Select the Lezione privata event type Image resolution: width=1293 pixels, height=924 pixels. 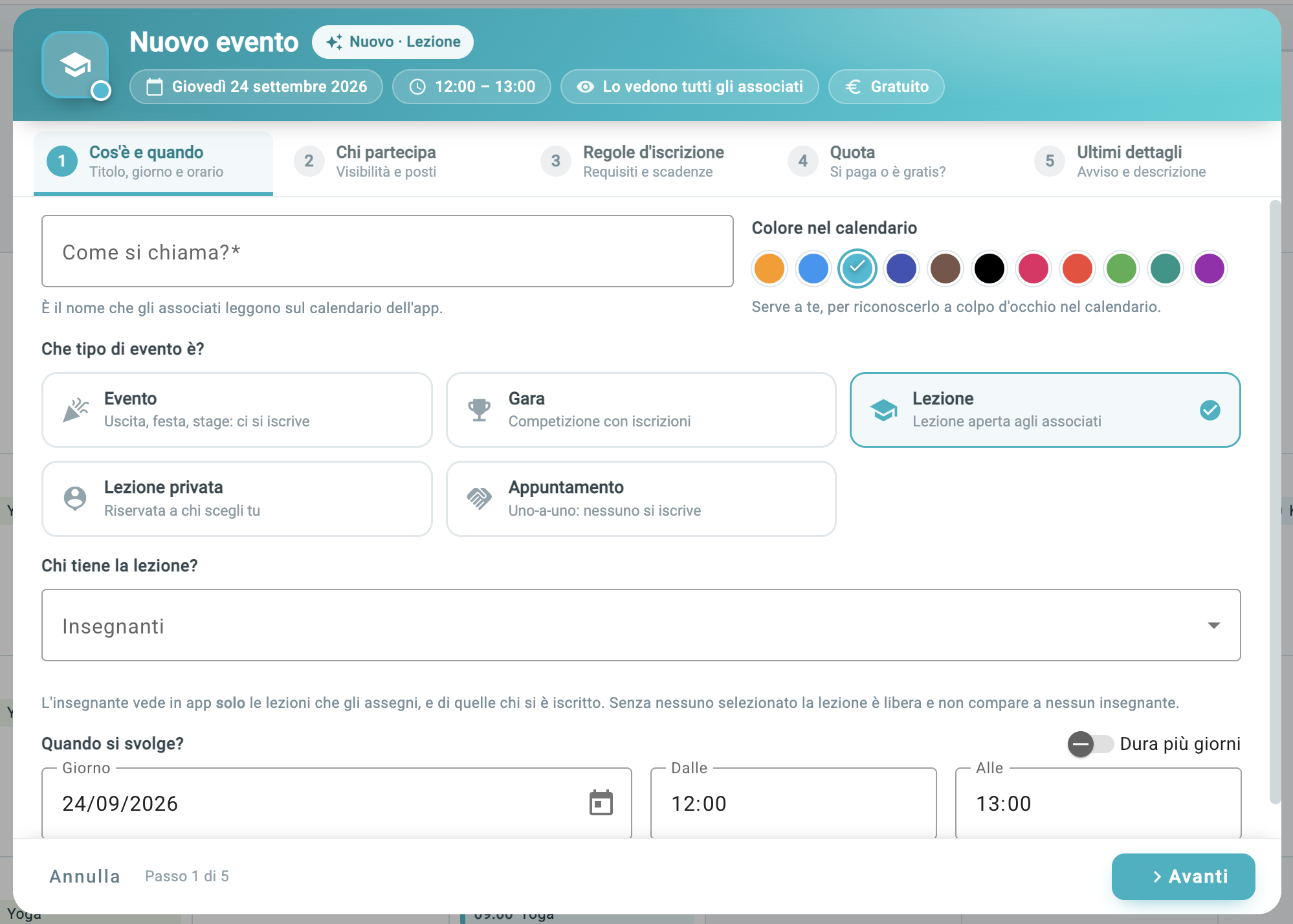pos(237,498)
